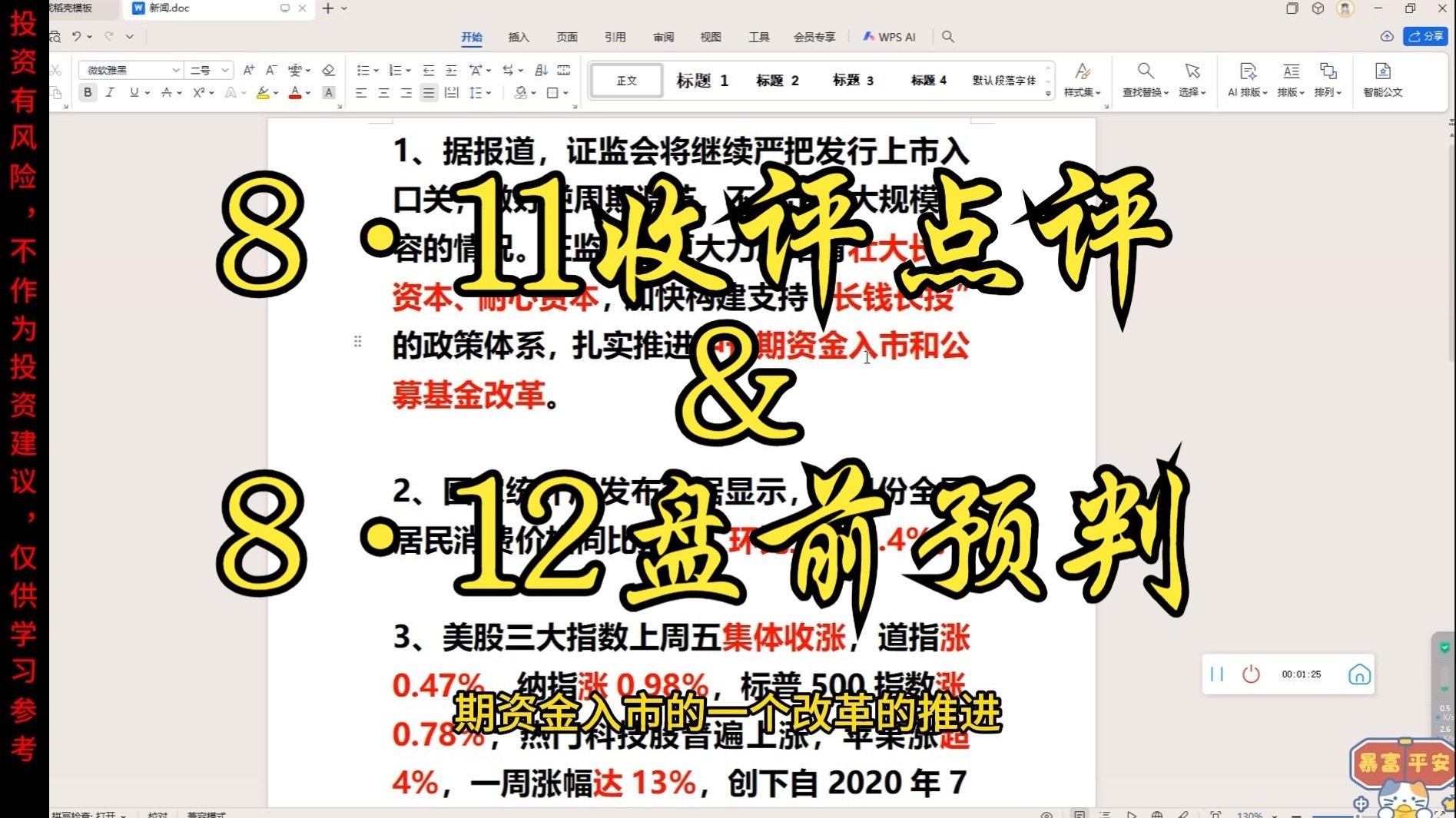Open Smart Document (智能公文) tool
1456x818 pixels.
click(1383, 81)
